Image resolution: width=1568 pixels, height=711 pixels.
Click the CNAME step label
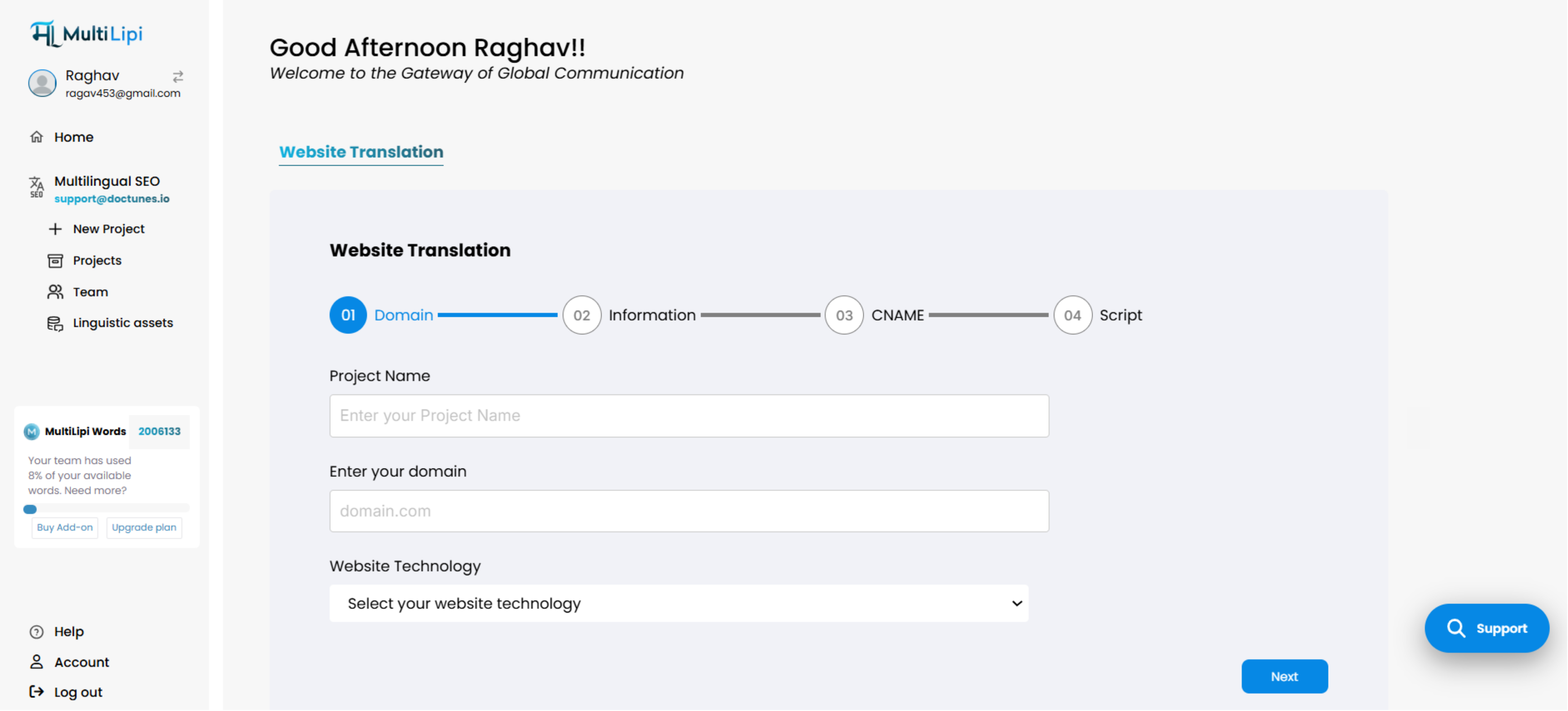coord(897,315)
